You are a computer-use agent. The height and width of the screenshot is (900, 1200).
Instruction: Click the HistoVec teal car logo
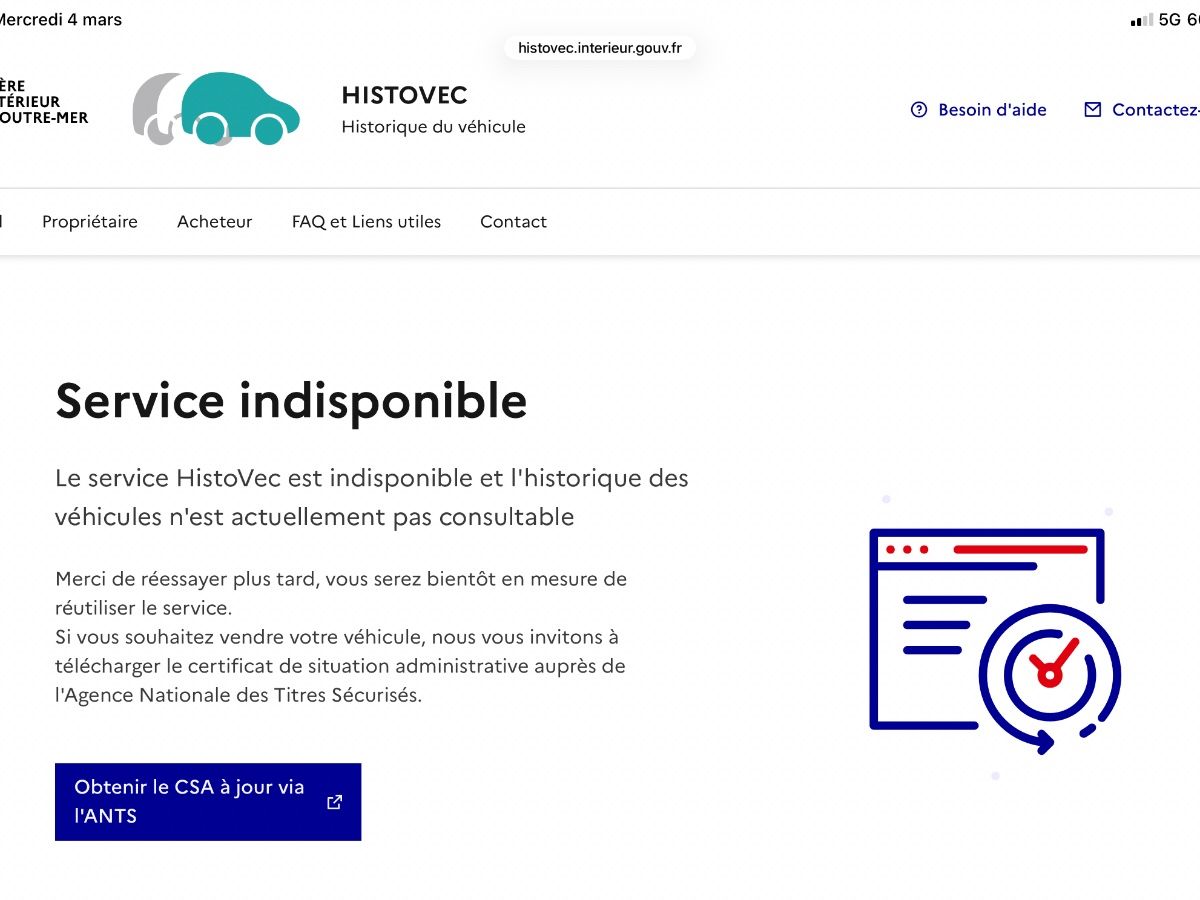click(x=216, y=108)
